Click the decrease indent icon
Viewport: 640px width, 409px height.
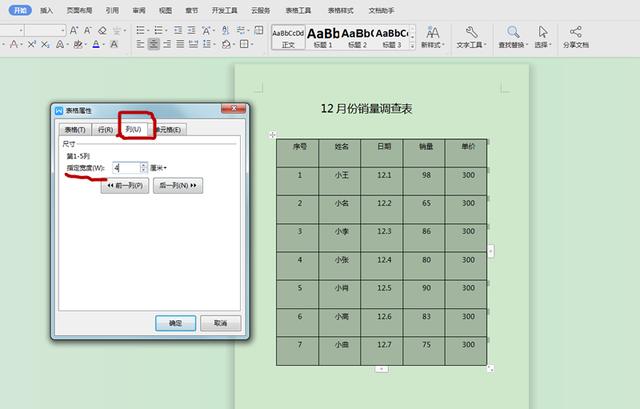click(x=178, y=30)
